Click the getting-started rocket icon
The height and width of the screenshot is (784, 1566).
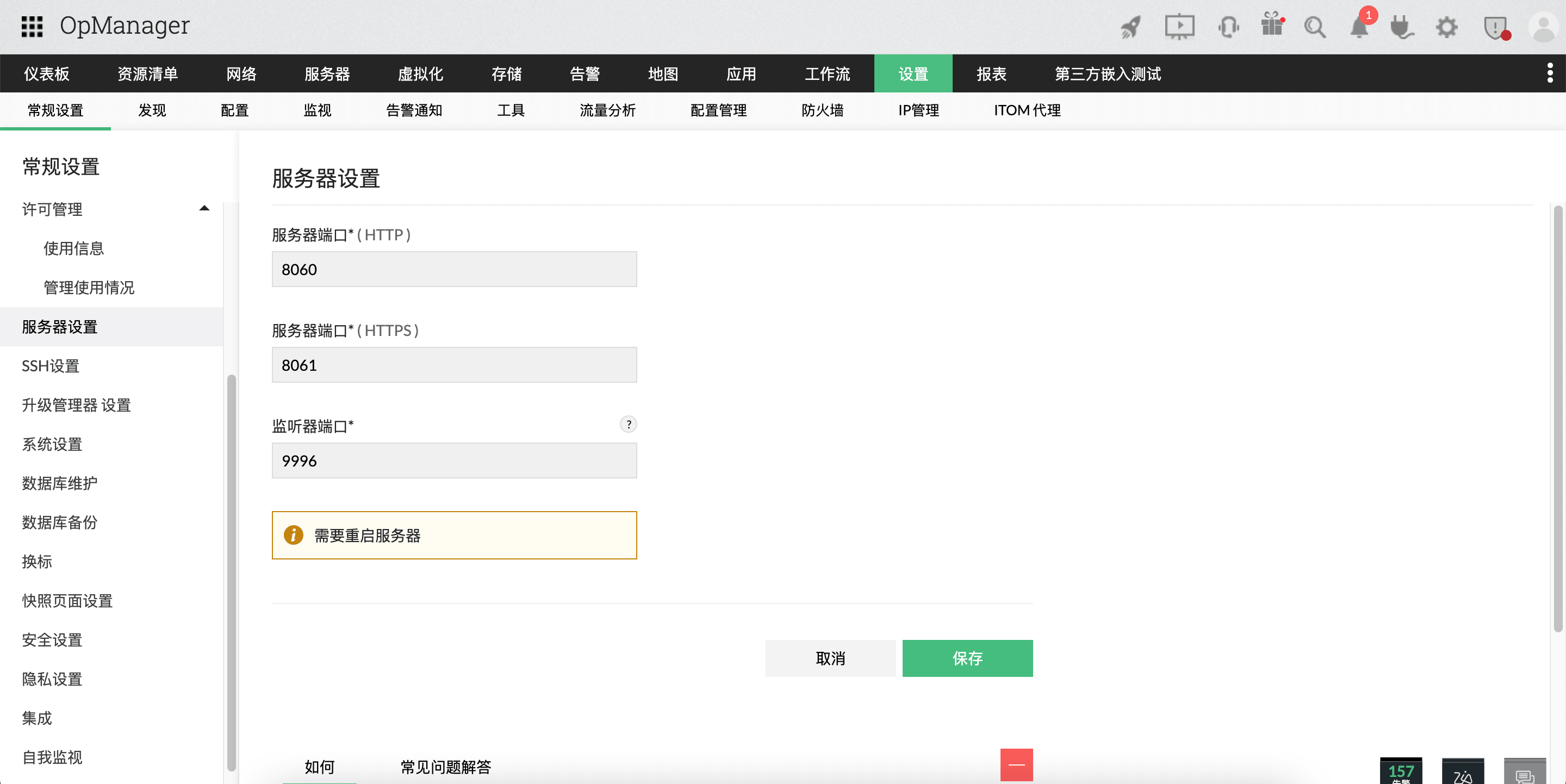[x=1130, y=27]
